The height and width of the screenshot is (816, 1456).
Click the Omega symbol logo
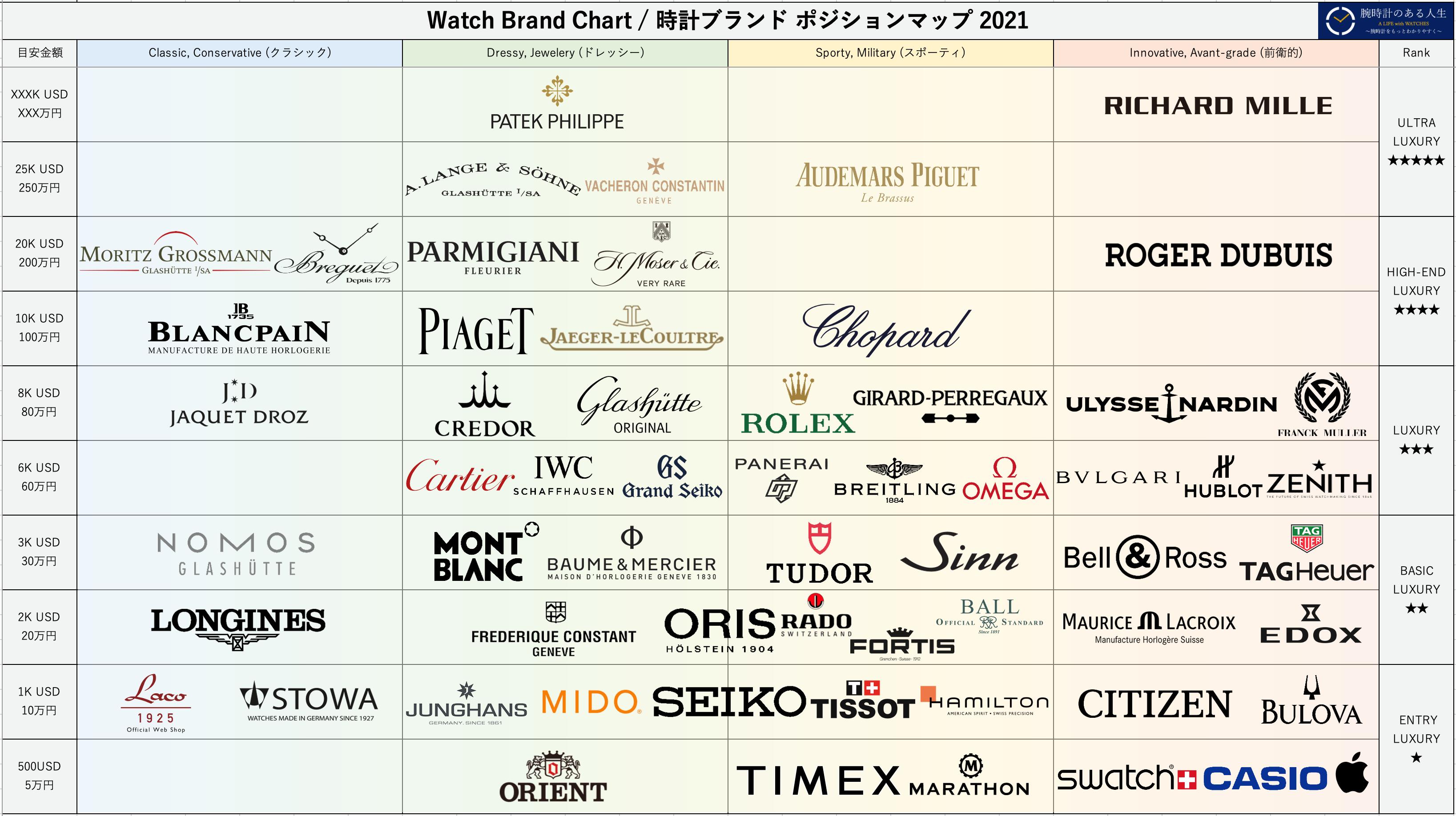[x=1005, y=468]
